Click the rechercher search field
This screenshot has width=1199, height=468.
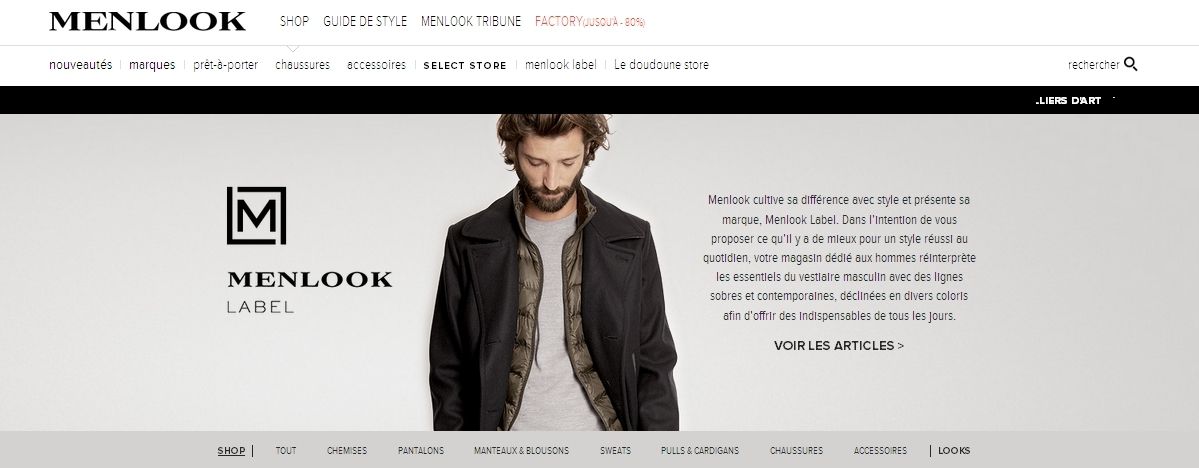click(x=1093, y=65)
